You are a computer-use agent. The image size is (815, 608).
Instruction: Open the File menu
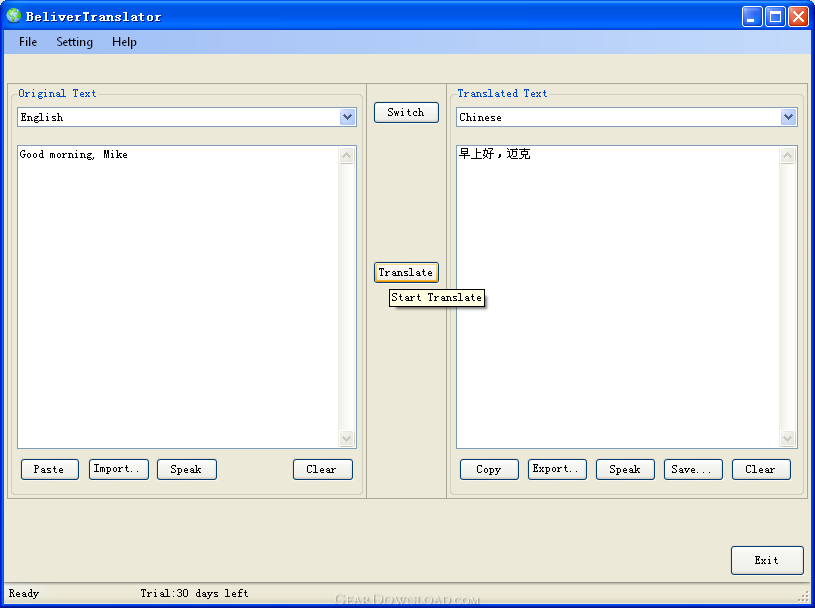click(28, 42)
